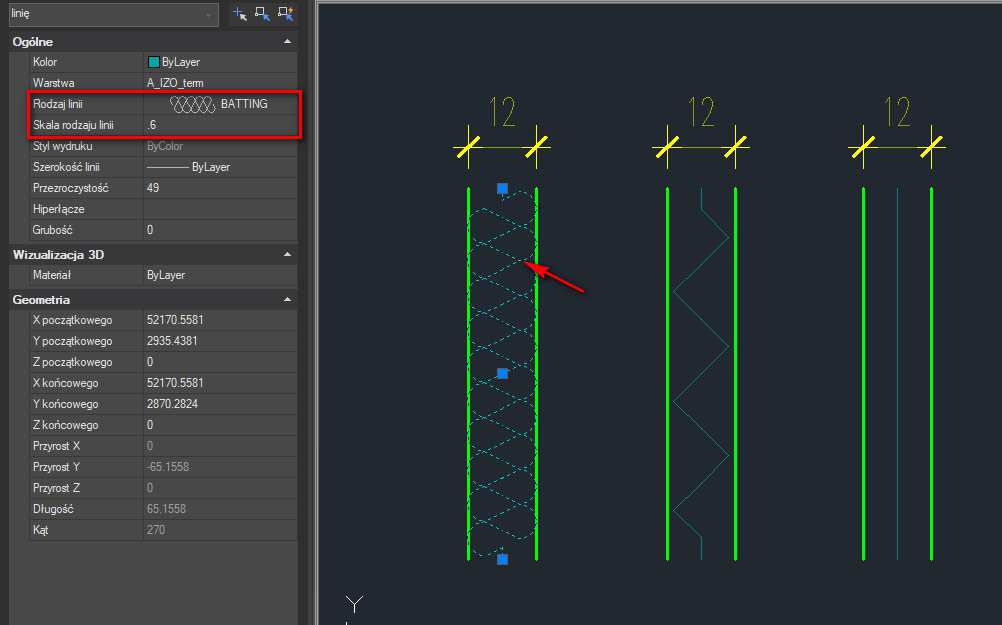Open the object type dropdown showing 'linię'
The image size is (1002, 625).
pyautogui.click(x=110, y=14)
